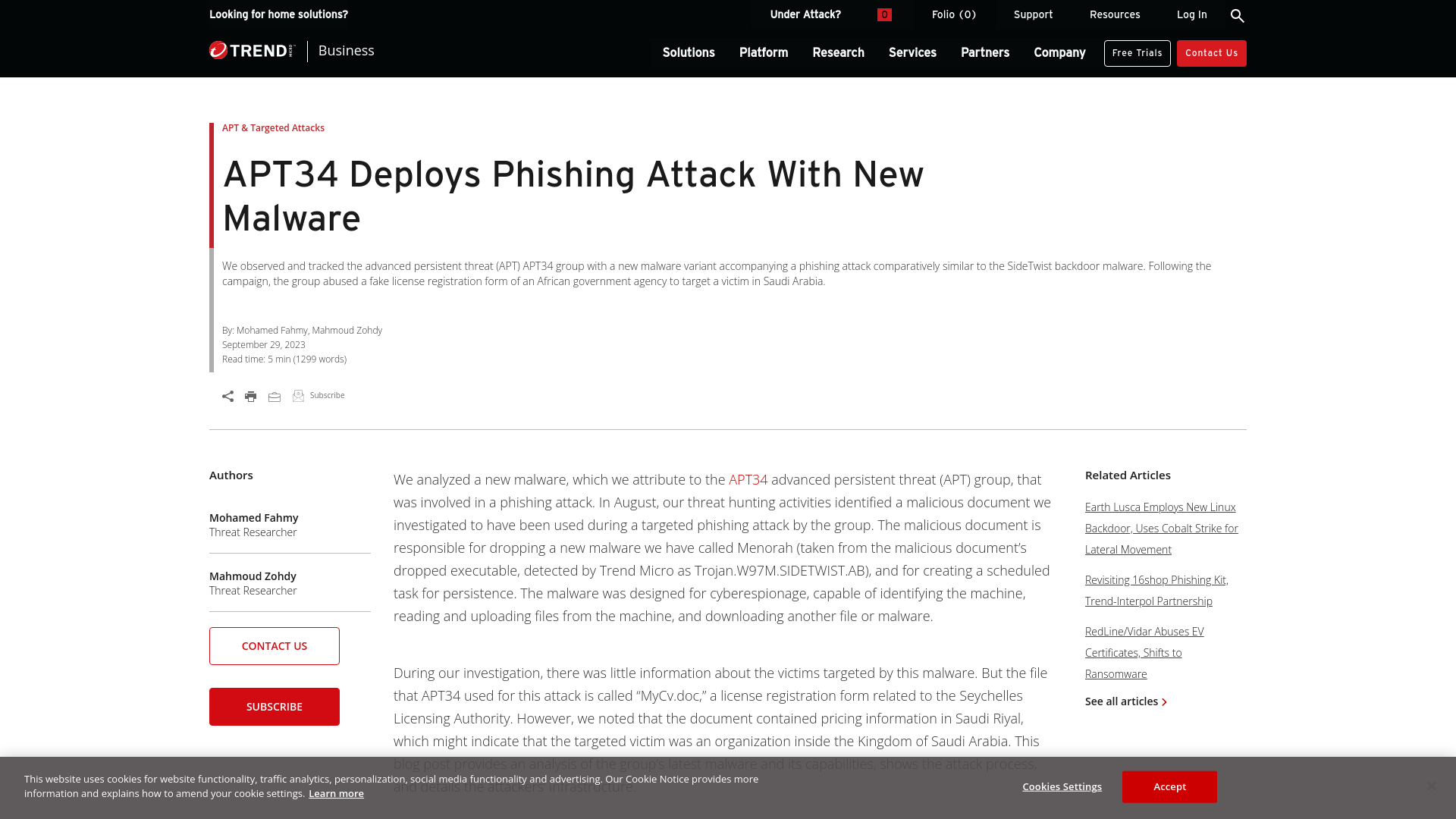Accept cookies consent toggle

[x=1170, y=787]
